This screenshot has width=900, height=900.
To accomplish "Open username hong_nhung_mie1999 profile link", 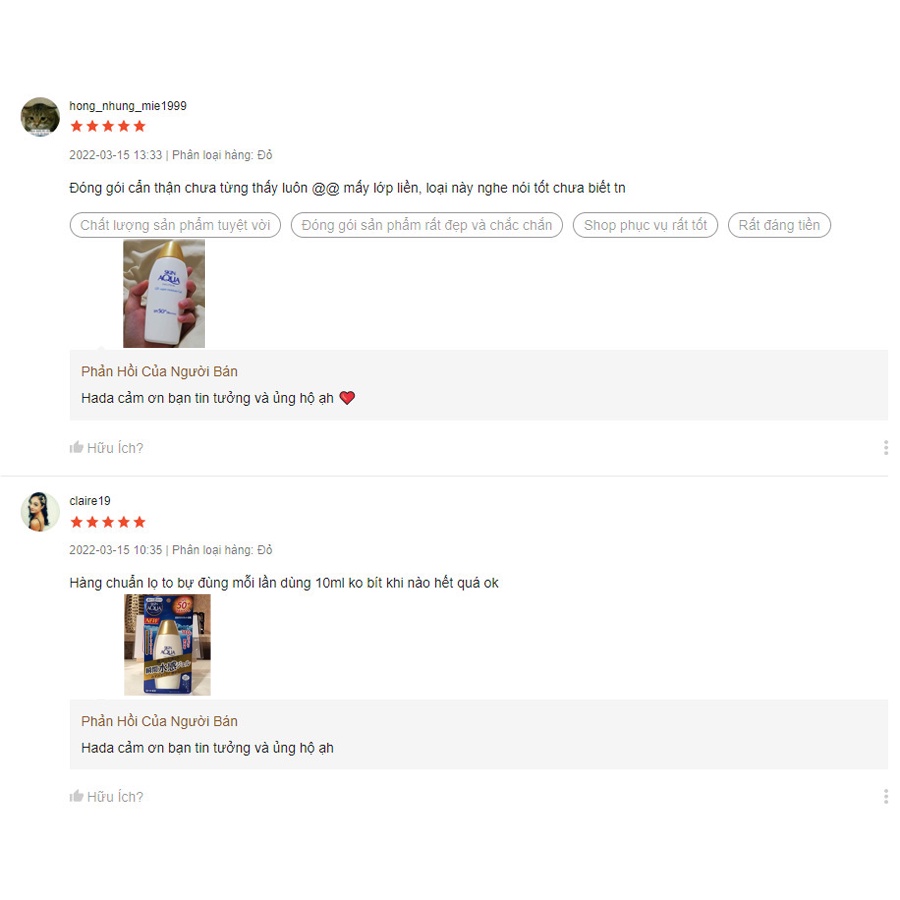I will (x=128, y=106).
